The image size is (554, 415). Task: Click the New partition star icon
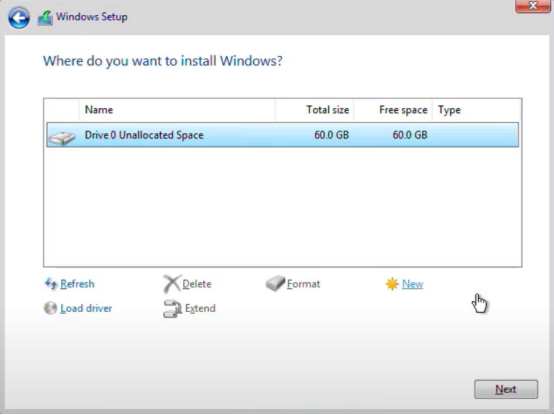[392, 284]
